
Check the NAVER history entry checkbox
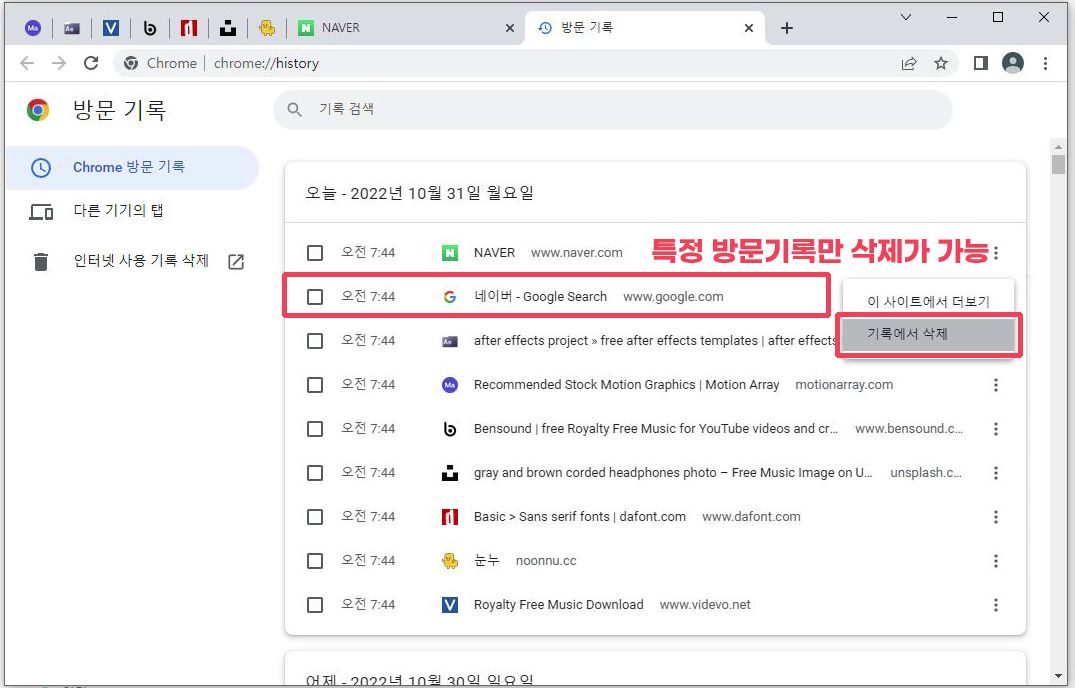click(x=315, y=253)
